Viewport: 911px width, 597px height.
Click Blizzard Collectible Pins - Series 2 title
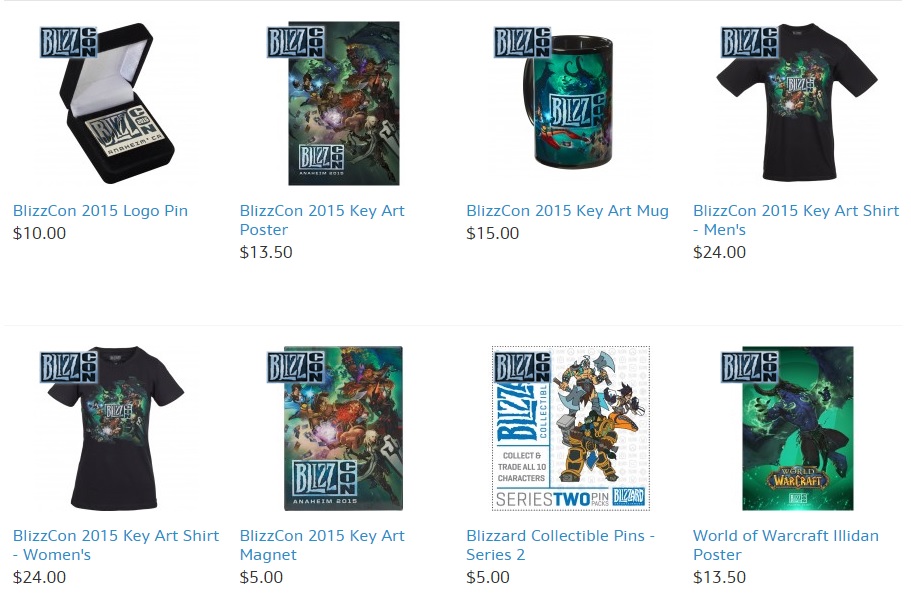click(x=561, y=545)
